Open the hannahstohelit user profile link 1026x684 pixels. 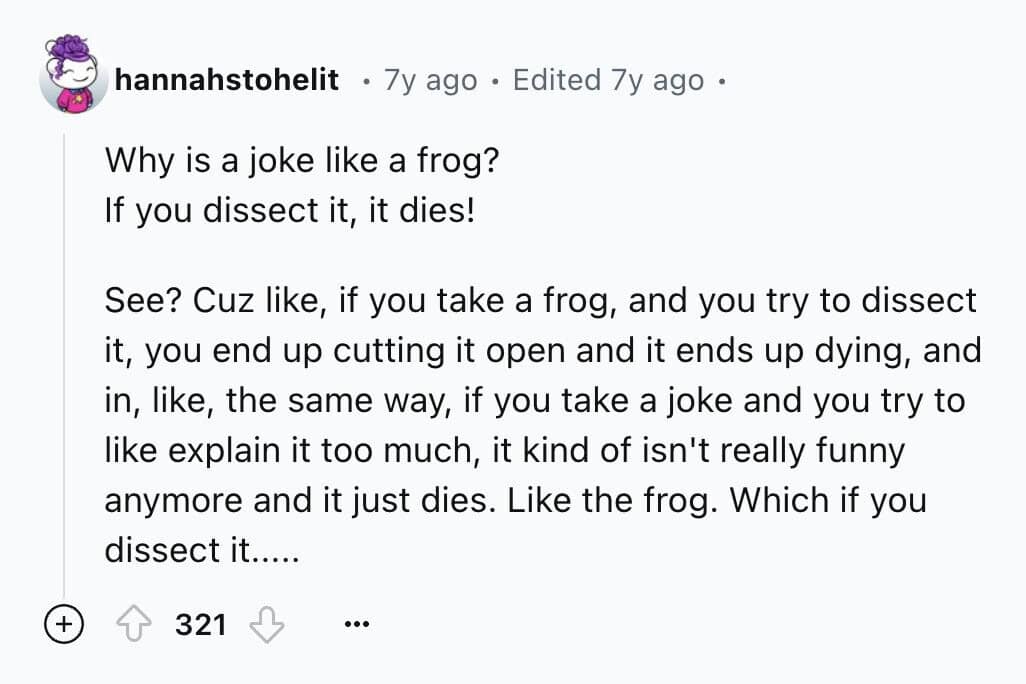pos(227,80)
